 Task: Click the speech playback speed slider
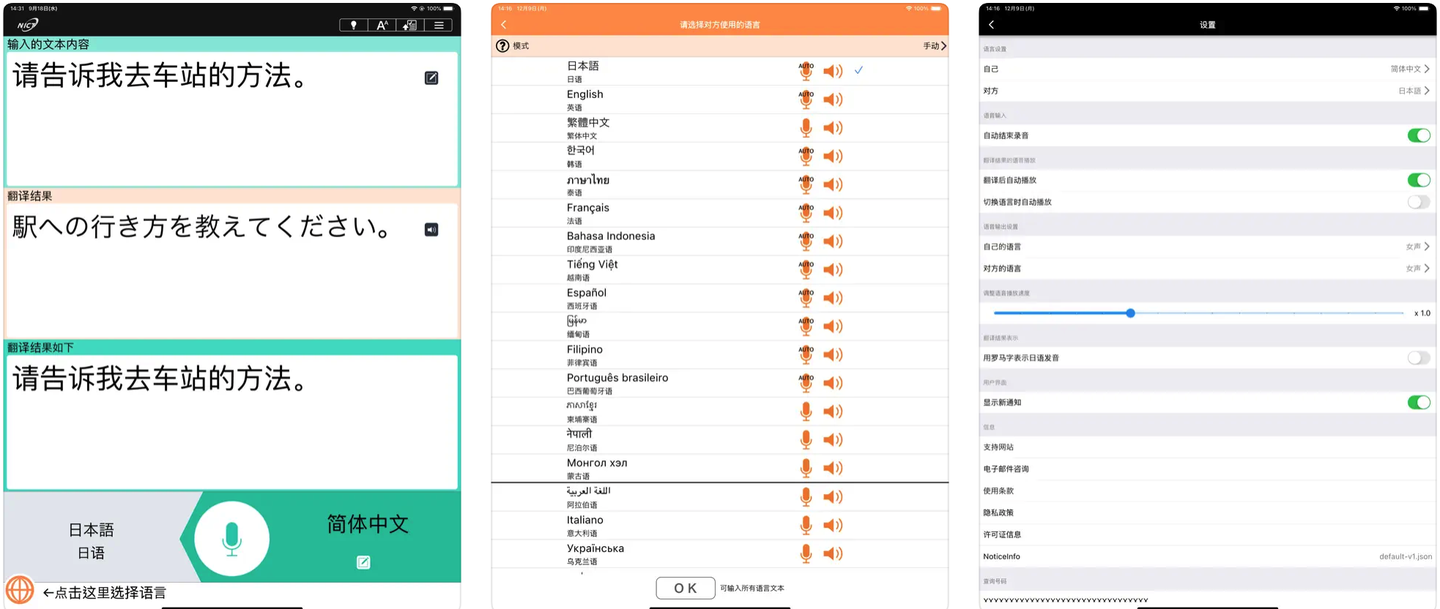coord(1129,313)
